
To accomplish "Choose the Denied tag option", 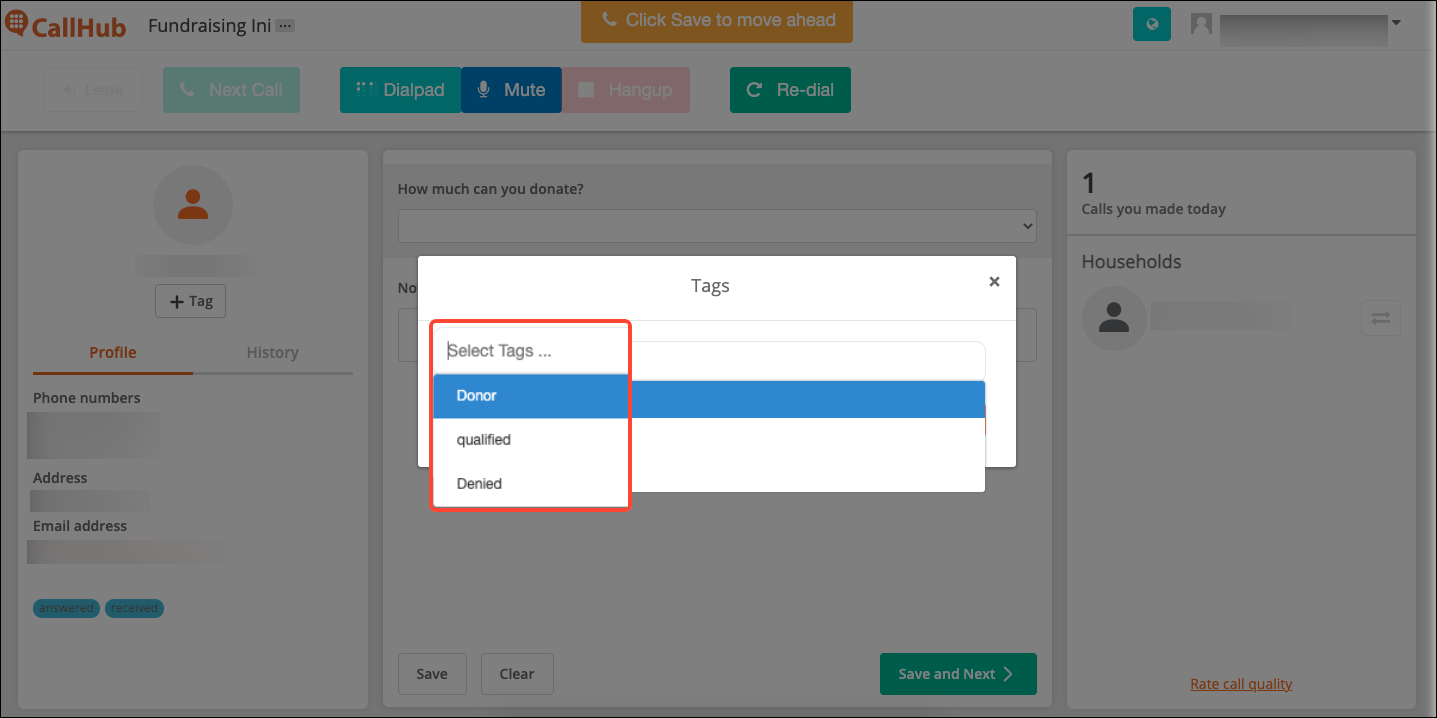I will 709,484.
